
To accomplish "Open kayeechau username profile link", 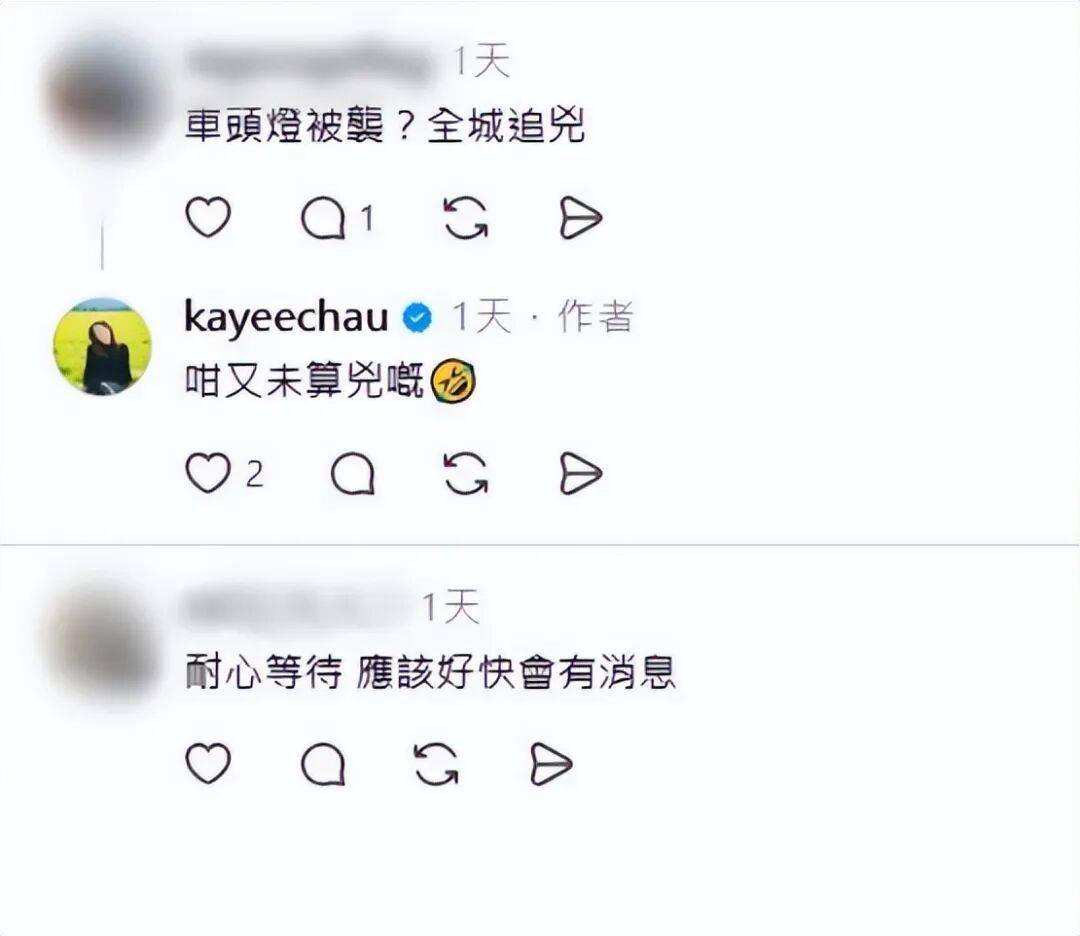I will point(287,318).
